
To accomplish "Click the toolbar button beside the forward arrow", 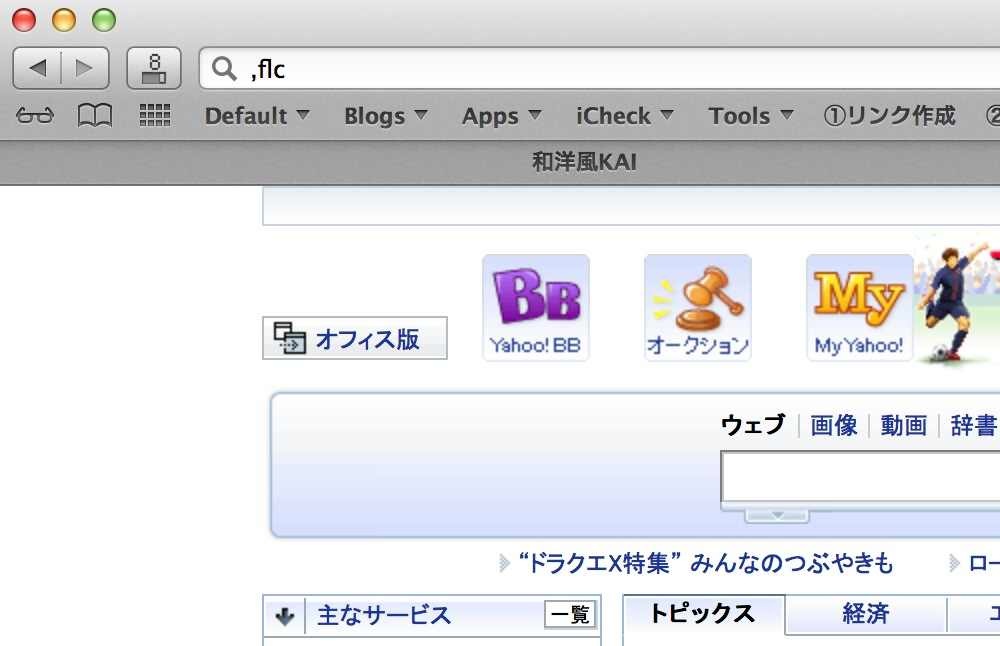I will coord(154,68).
